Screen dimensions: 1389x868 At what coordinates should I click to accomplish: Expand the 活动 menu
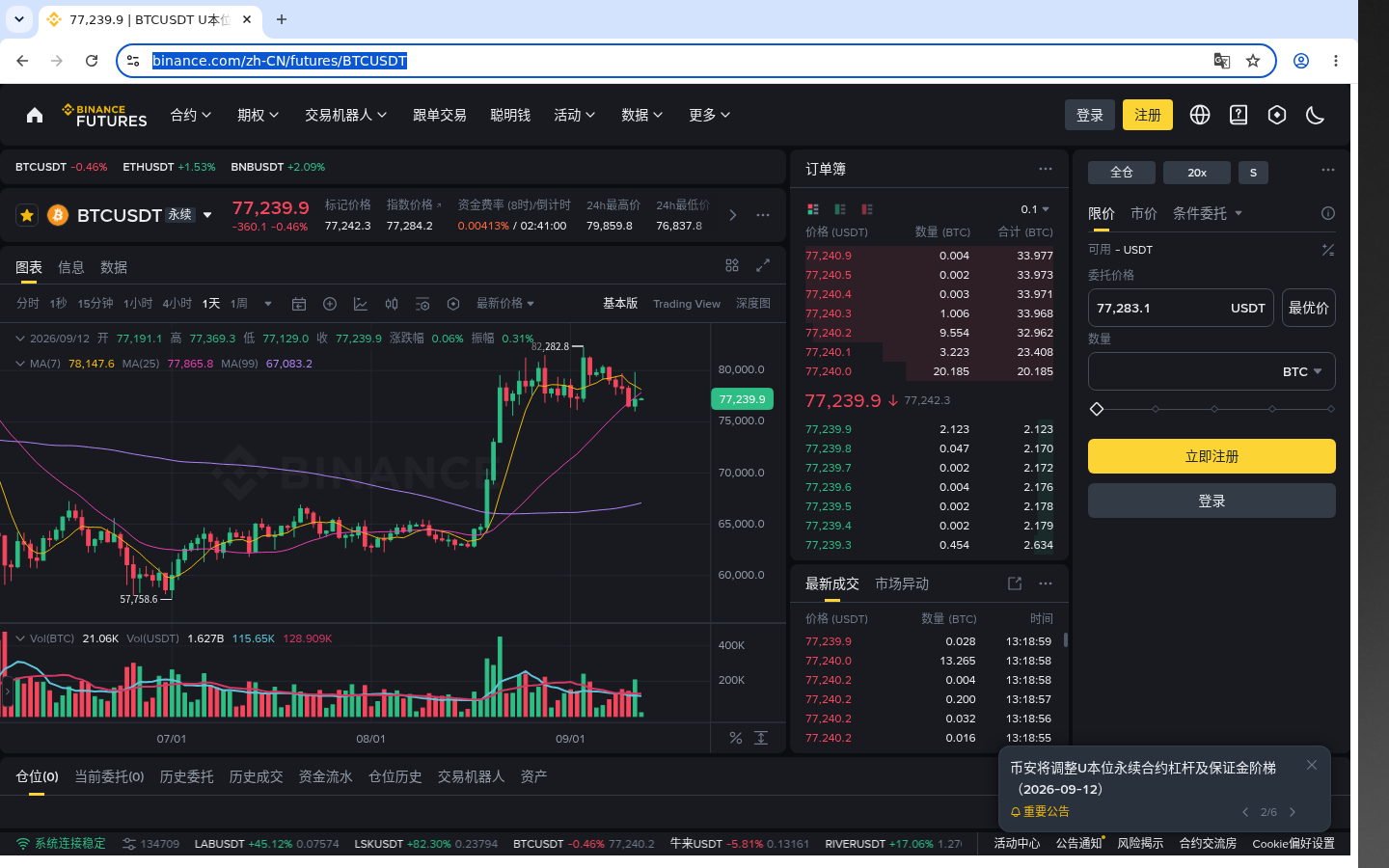(575, 115)
